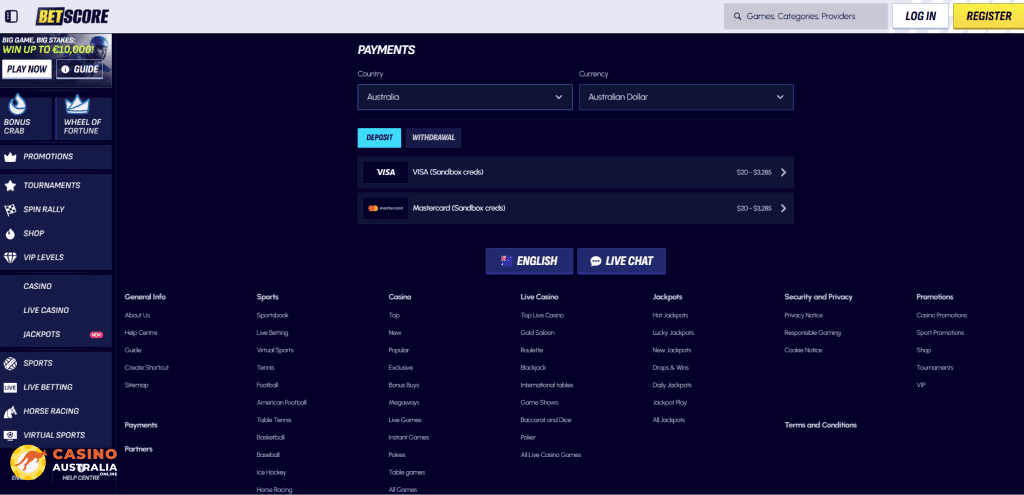The height and width of the screenshot is (495, 1024).
Task: Open the Help Centre footer link
Action: 141,333
